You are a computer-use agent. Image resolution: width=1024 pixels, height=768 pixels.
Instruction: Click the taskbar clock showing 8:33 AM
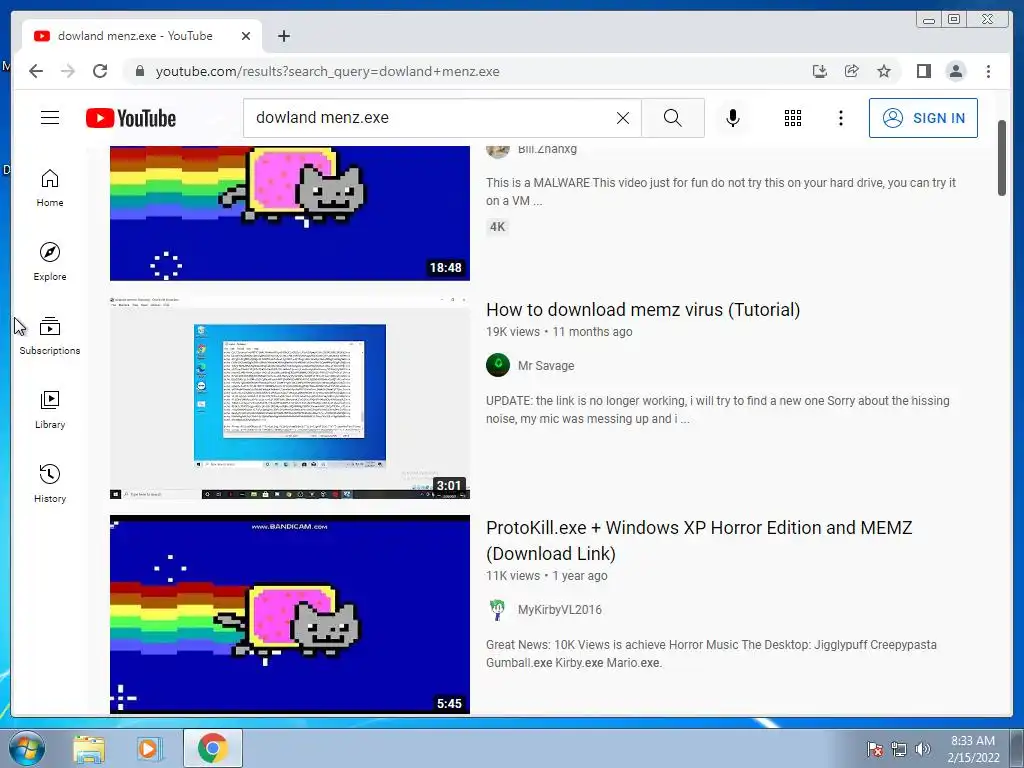(x=973, y=749)
